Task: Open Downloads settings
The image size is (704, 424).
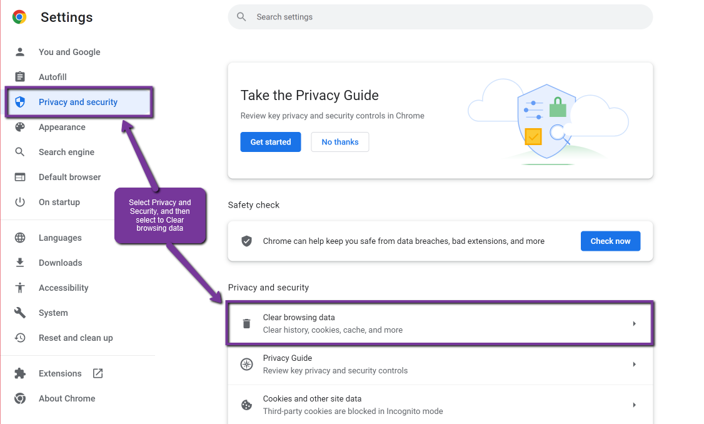Action: pos(60,262)
